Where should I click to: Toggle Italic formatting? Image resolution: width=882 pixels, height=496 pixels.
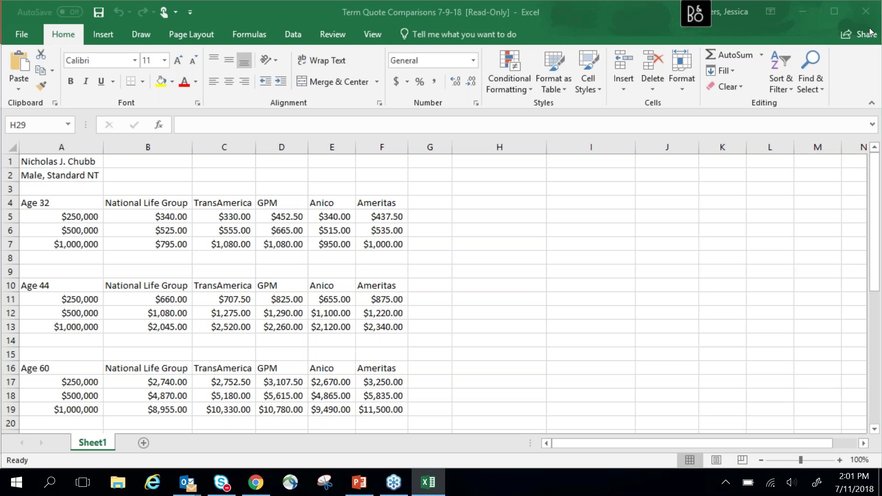tap(86, 82)
